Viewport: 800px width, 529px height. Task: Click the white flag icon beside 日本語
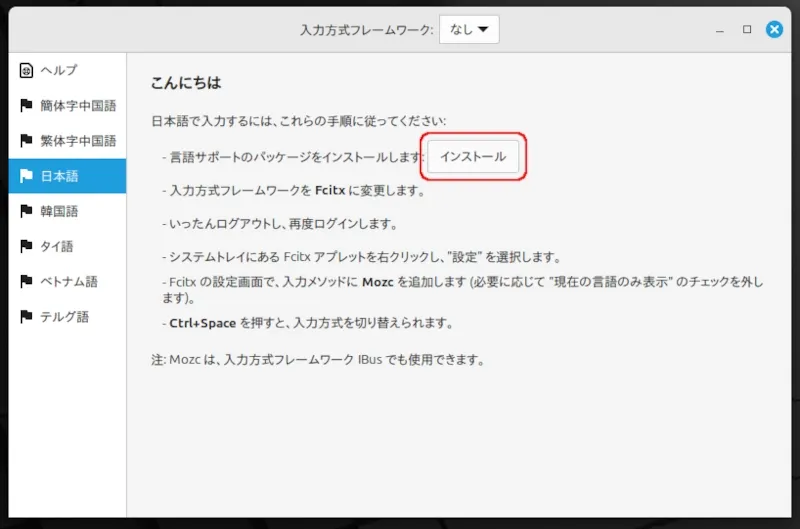(x=26, y=176)
